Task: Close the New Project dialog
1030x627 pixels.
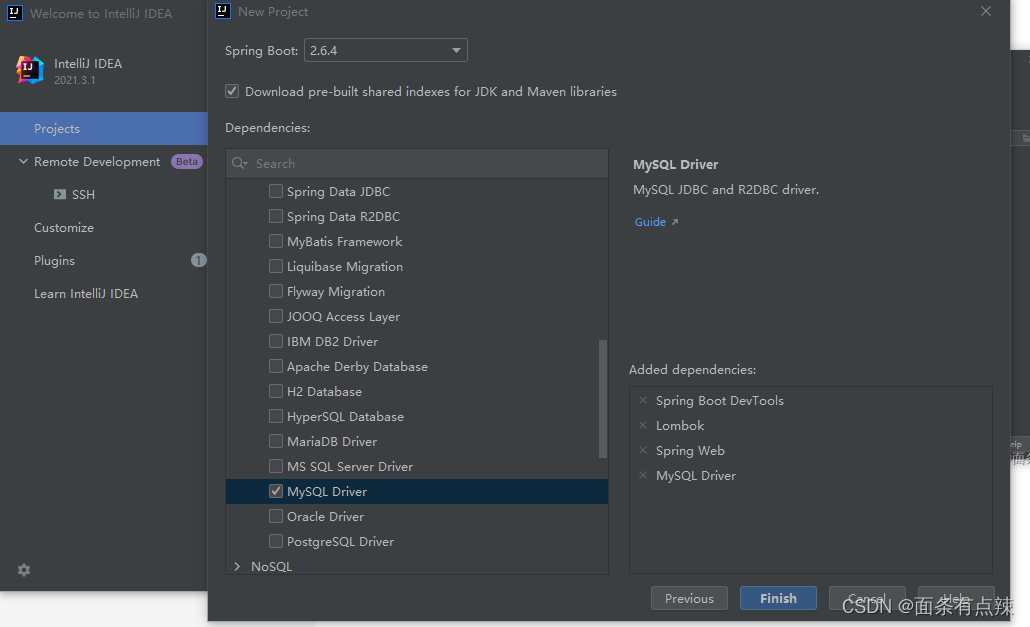Action: [x=985, y=11]
